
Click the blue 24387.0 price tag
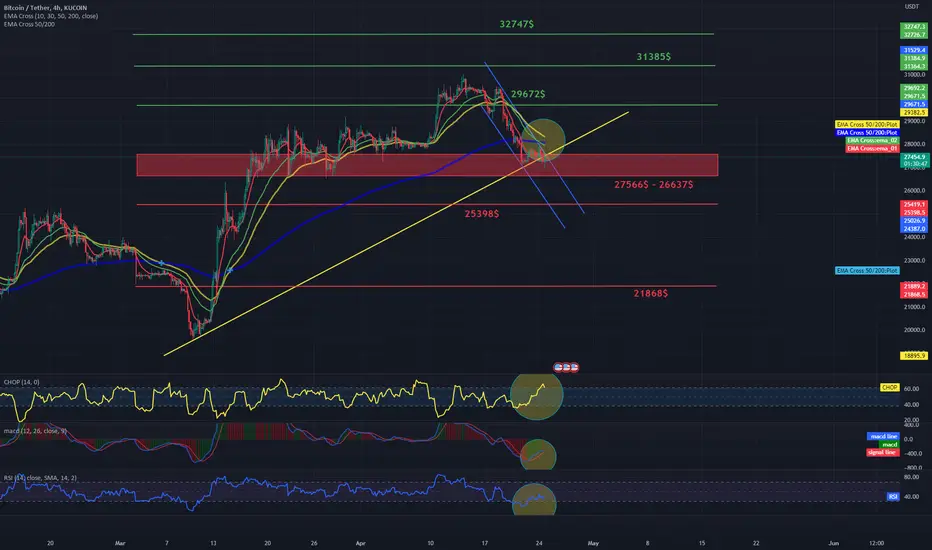914,229
